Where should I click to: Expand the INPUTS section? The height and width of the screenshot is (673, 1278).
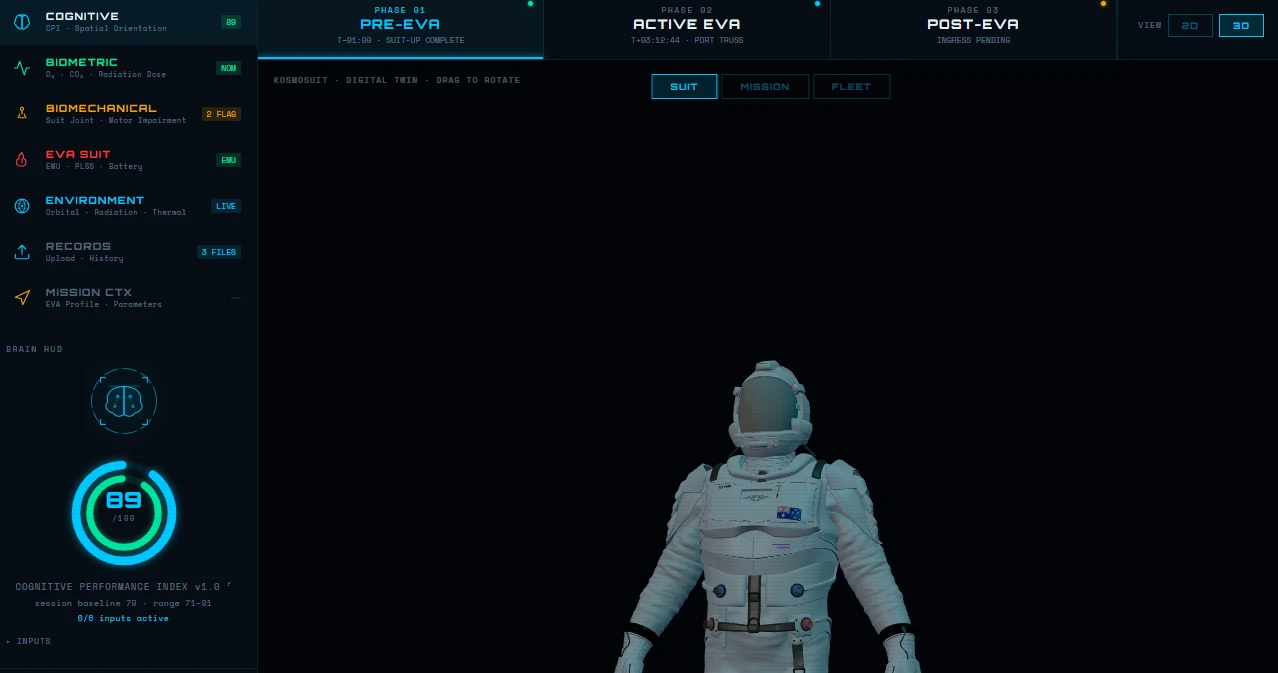[x=29, y=641]
